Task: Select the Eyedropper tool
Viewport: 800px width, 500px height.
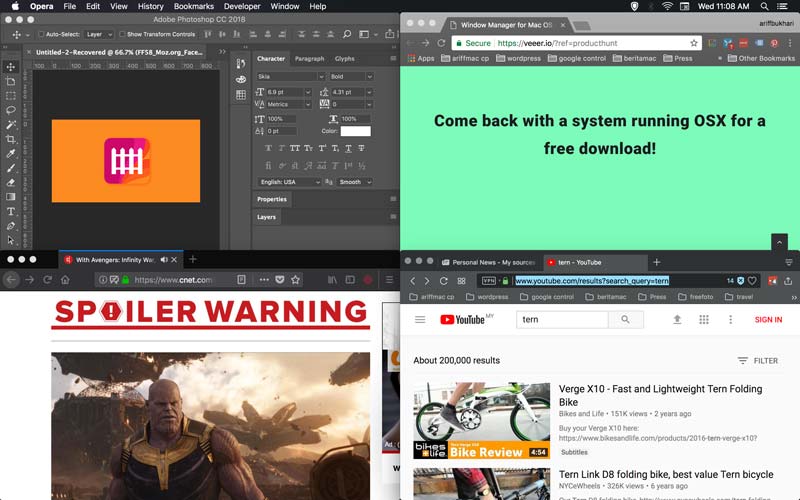Action: [x=11, y=154]
